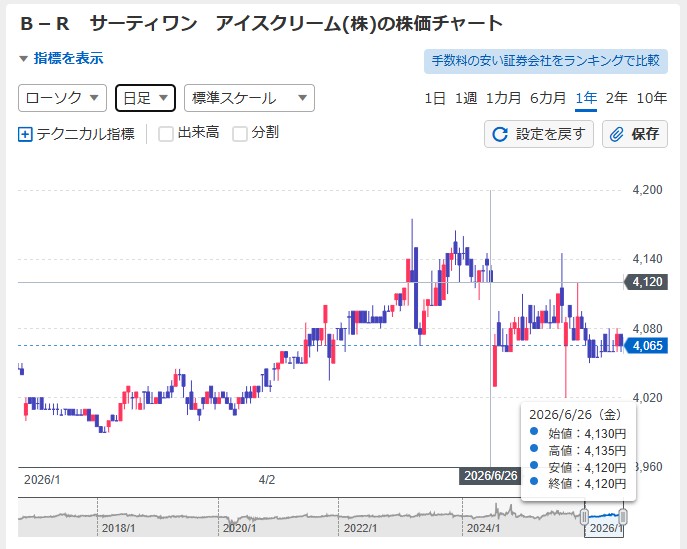Click the 終値：4,120円 tooltip row

pyautogui.click(x=578, y=484)
